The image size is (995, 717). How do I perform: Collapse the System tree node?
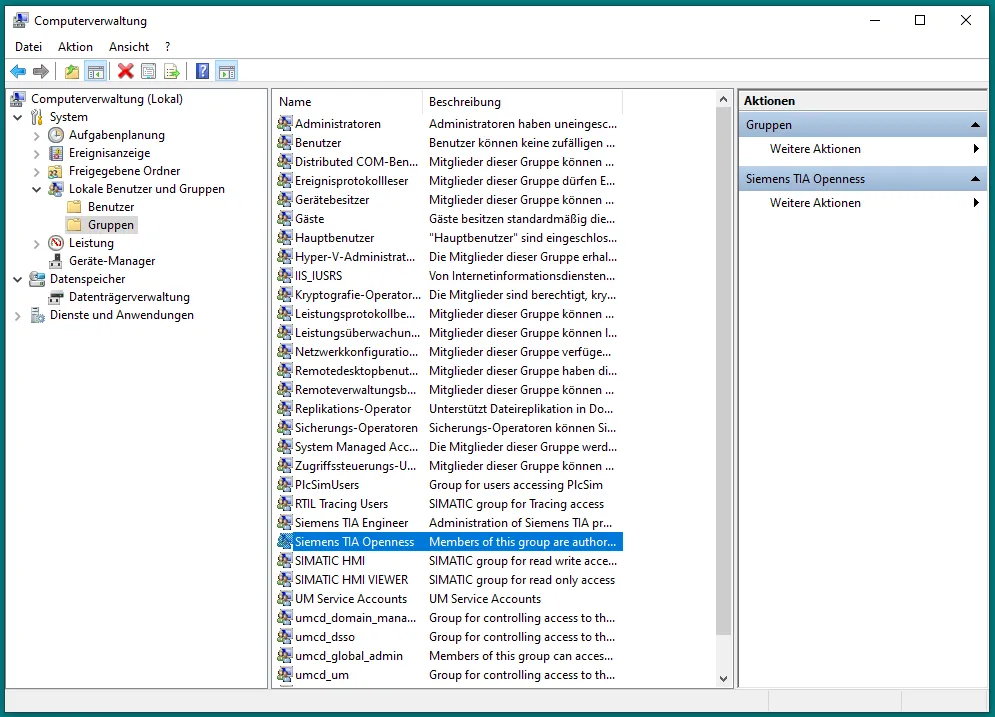tap(18, 117)
